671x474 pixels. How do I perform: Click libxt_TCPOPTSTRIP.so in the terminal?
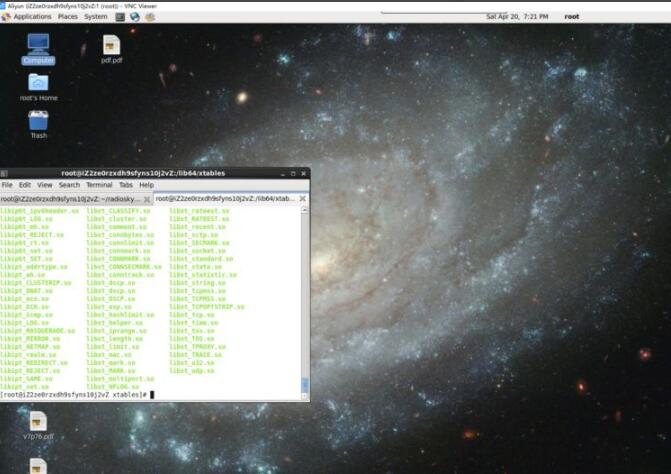pos(207,307)
